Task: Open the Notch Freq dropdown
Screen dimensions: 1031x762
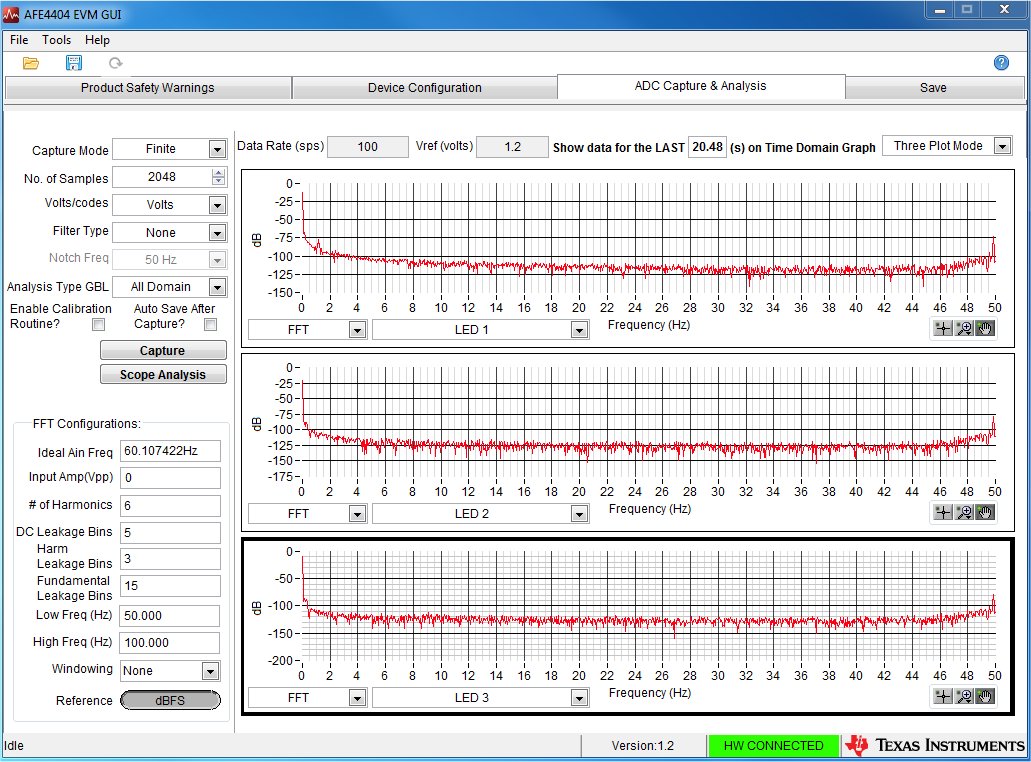Action: [x=217, y=260]
